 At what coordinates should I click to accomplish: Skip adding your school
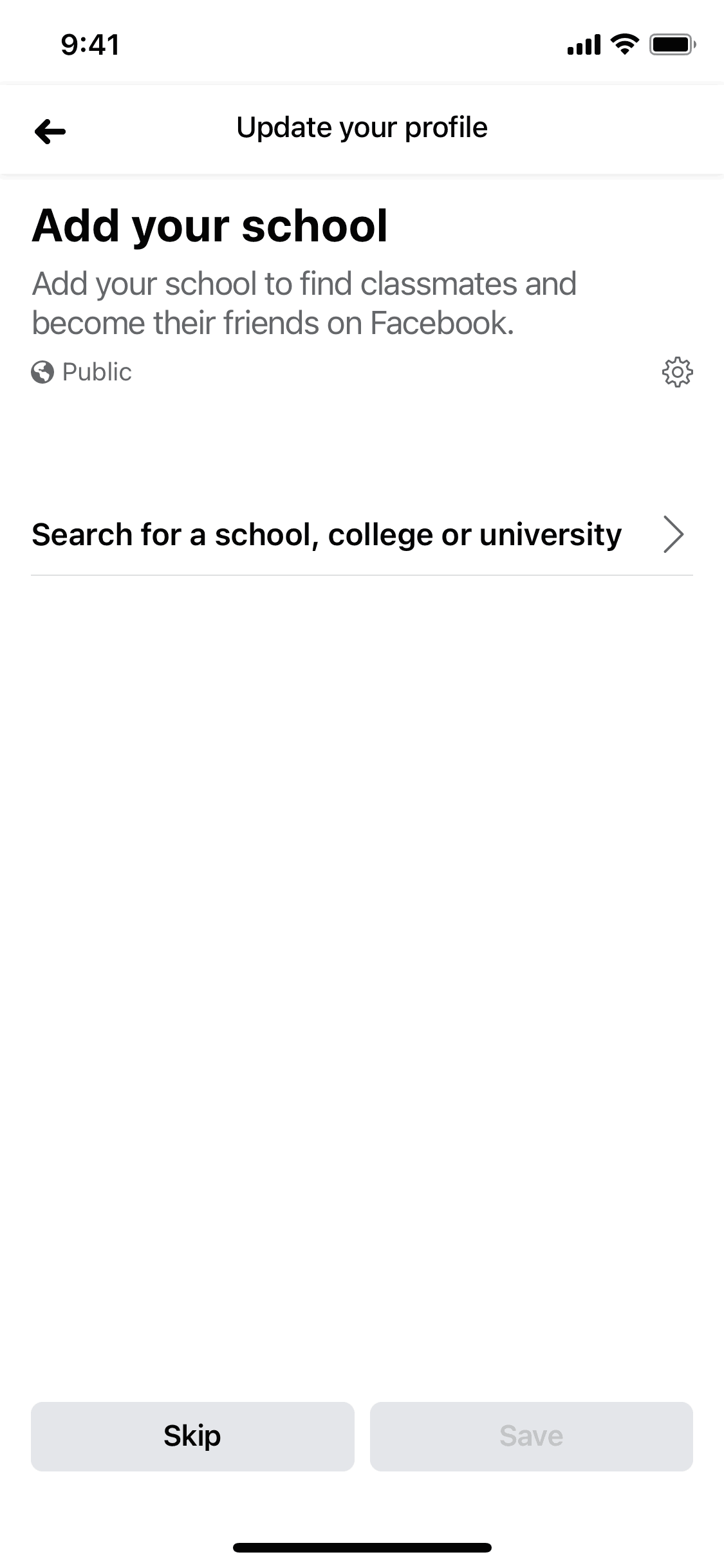click(x=192, y=1436)
